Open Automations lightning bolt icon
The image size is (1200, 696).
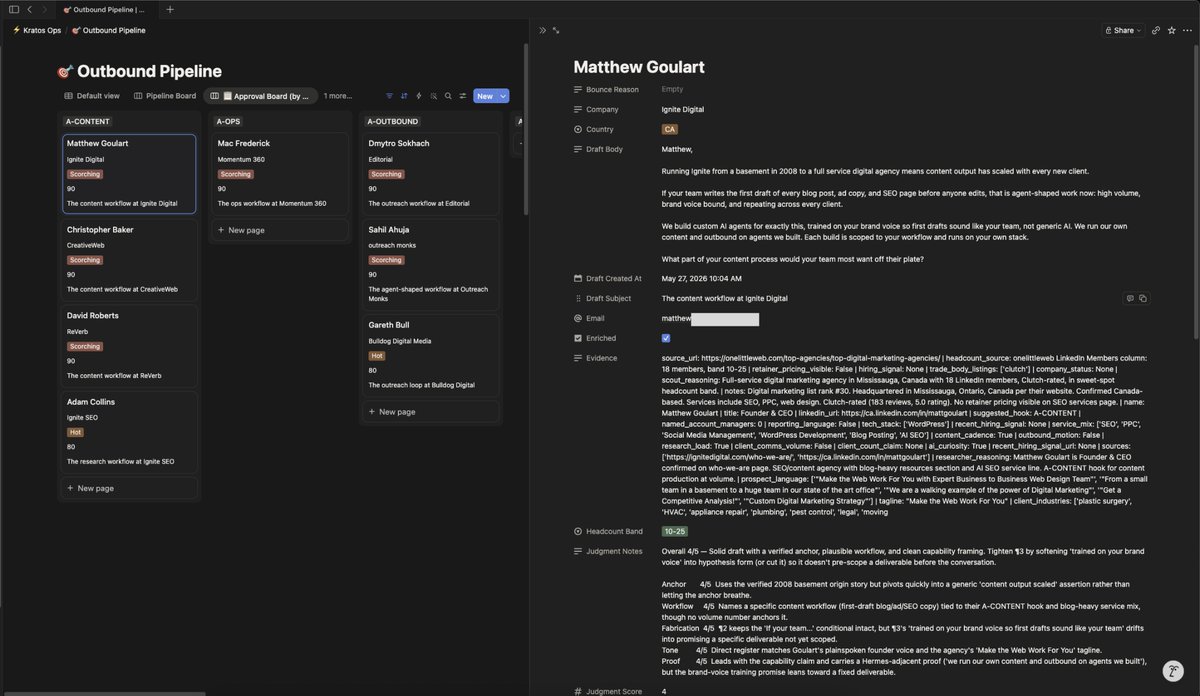(419, 96)
